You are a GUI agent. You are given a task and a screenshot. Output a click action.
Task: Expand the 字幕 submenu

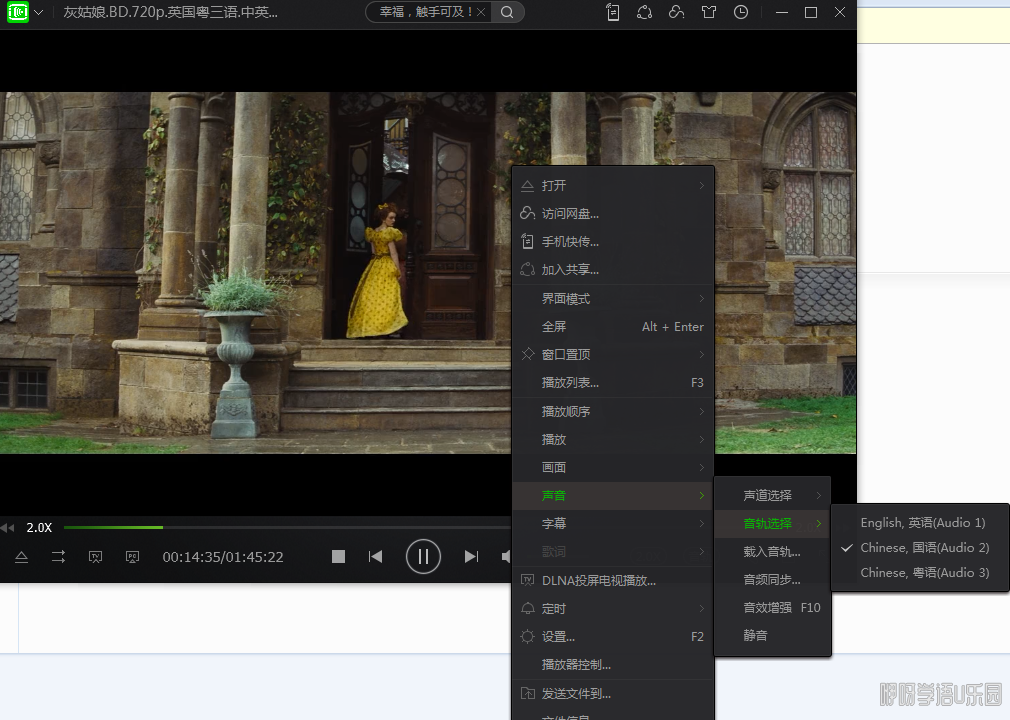click(x=613, y=524)
